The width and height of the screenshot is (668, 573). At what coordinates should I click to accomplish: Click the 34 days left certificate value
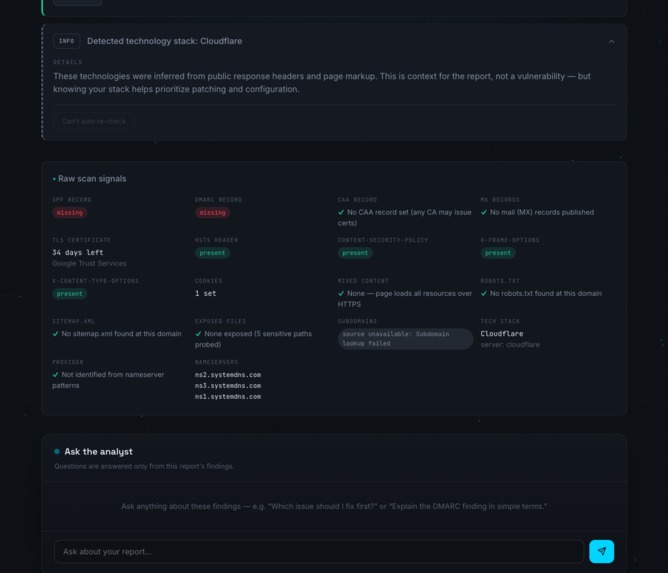(x=78, y=253)
